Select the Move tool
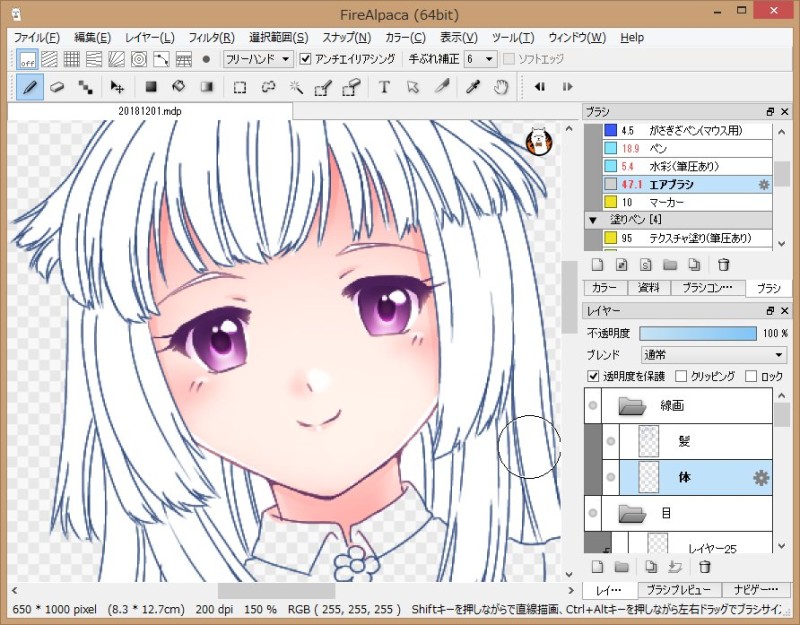 click(x=117, y=87)
